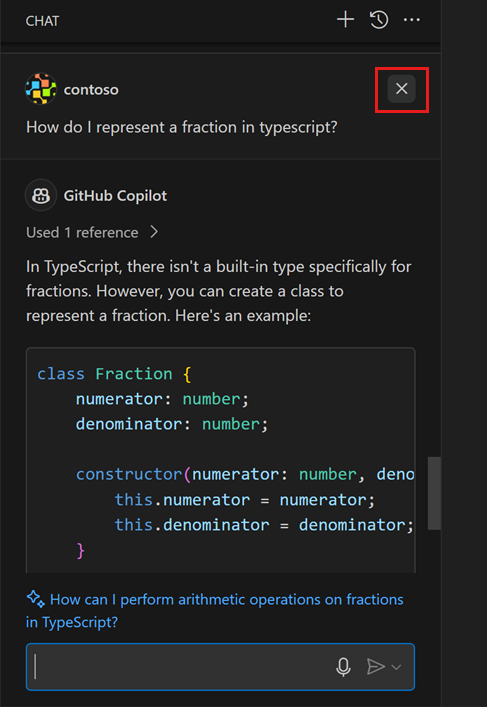The height and width of the screenshot is (707, 487).
Task: Open suggested follow-up about arithmetic operations on fractions
Action: click(x=215, y=611)
